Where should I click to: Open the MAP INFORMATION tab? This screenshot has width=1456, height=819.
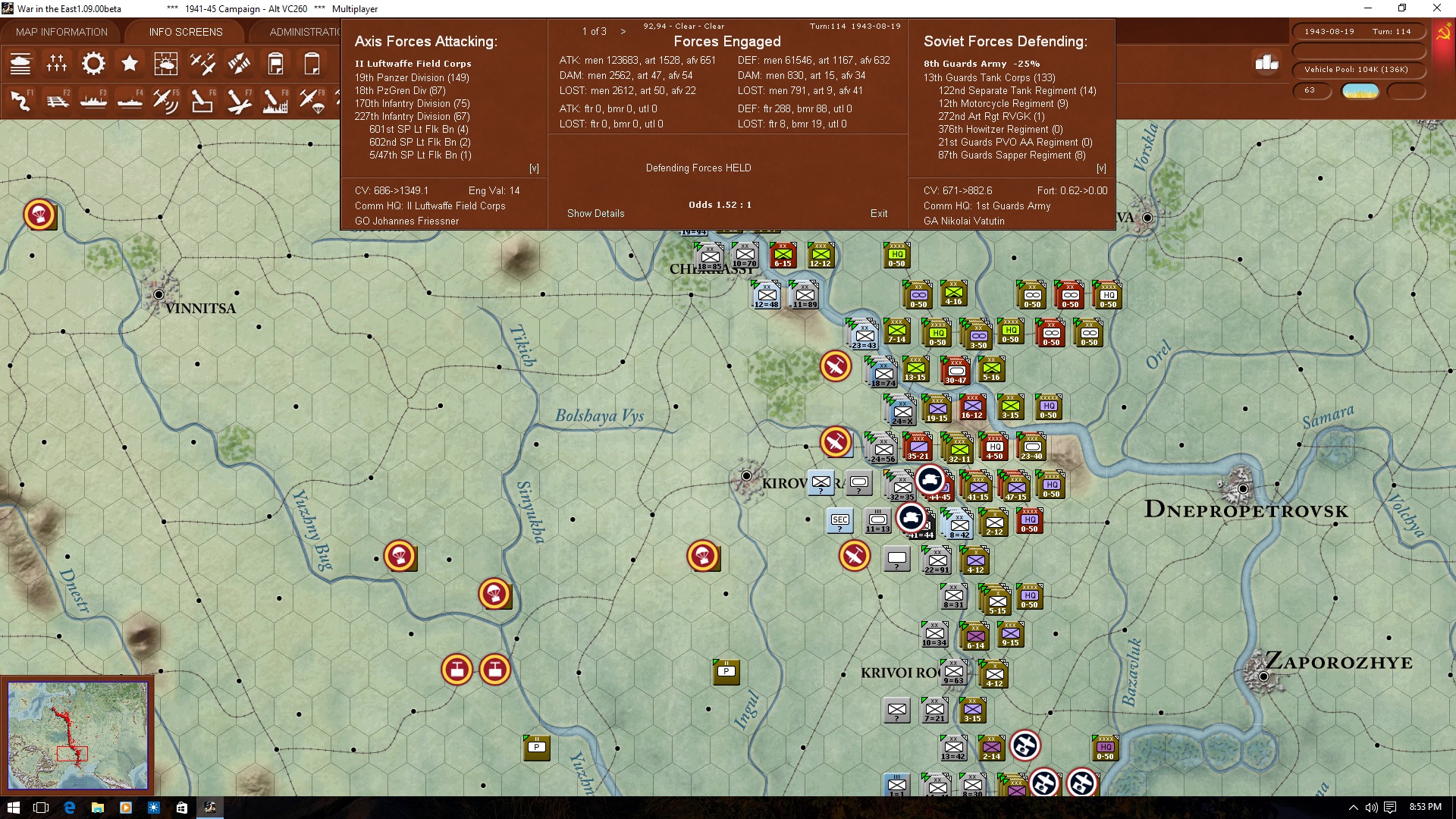61,32
